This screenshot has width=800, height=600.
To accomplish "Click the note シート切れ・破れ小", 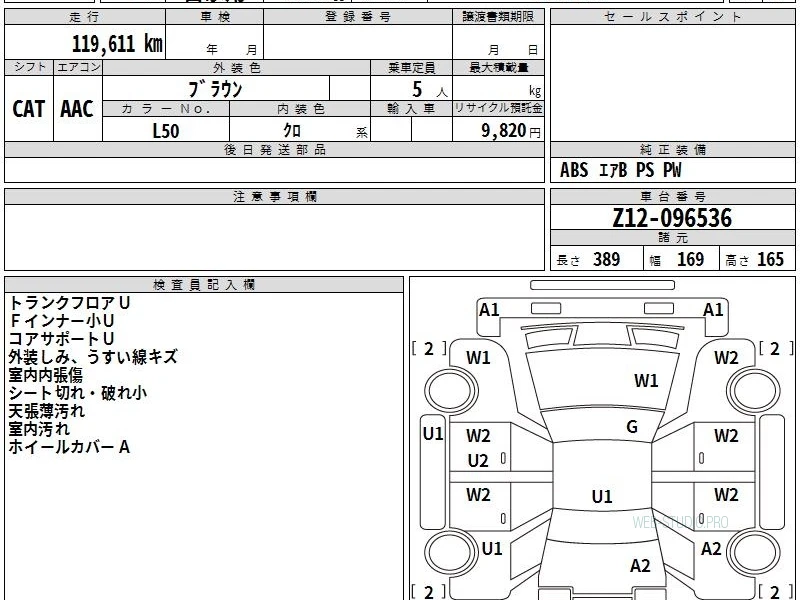I will (x=78, y=393).
